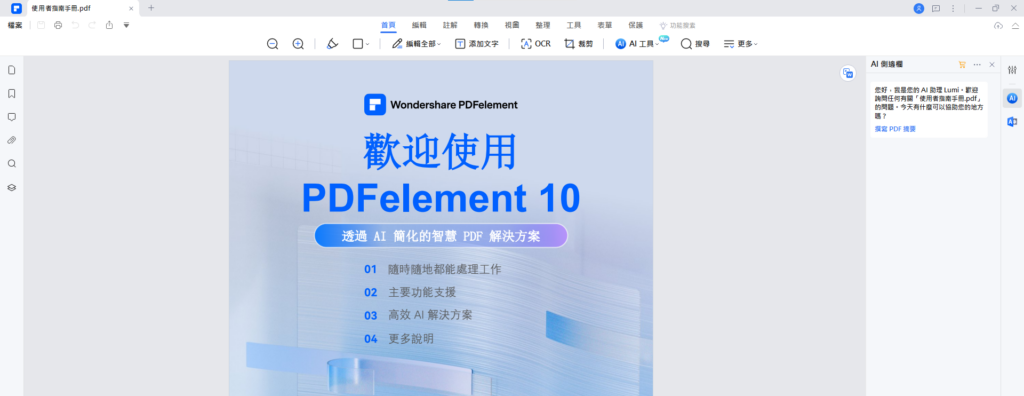Click the user account avatar icon
1024x396 pixels.
(x=919, y=8)
